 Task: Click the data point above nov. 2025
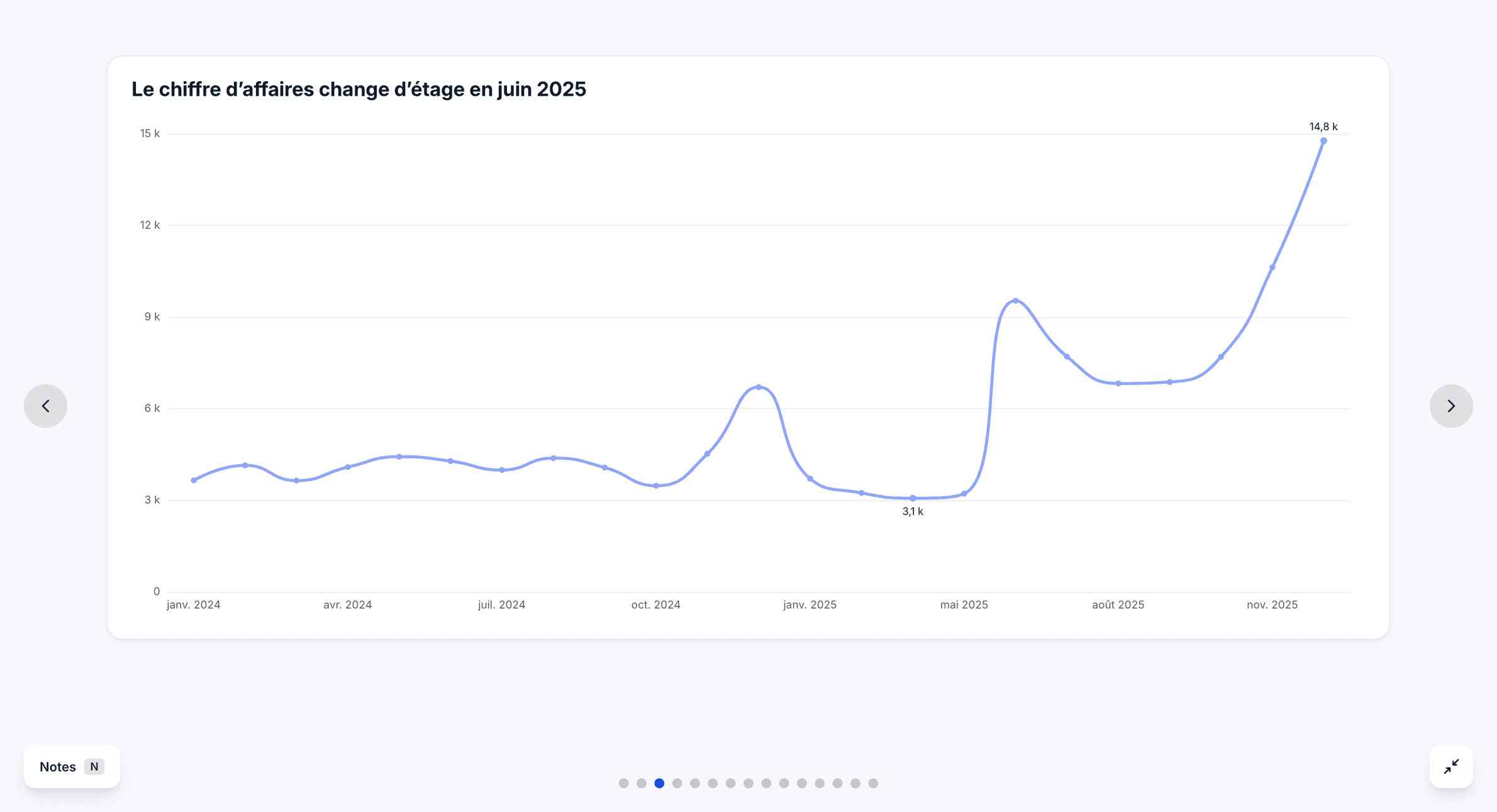click(1272, 267)
